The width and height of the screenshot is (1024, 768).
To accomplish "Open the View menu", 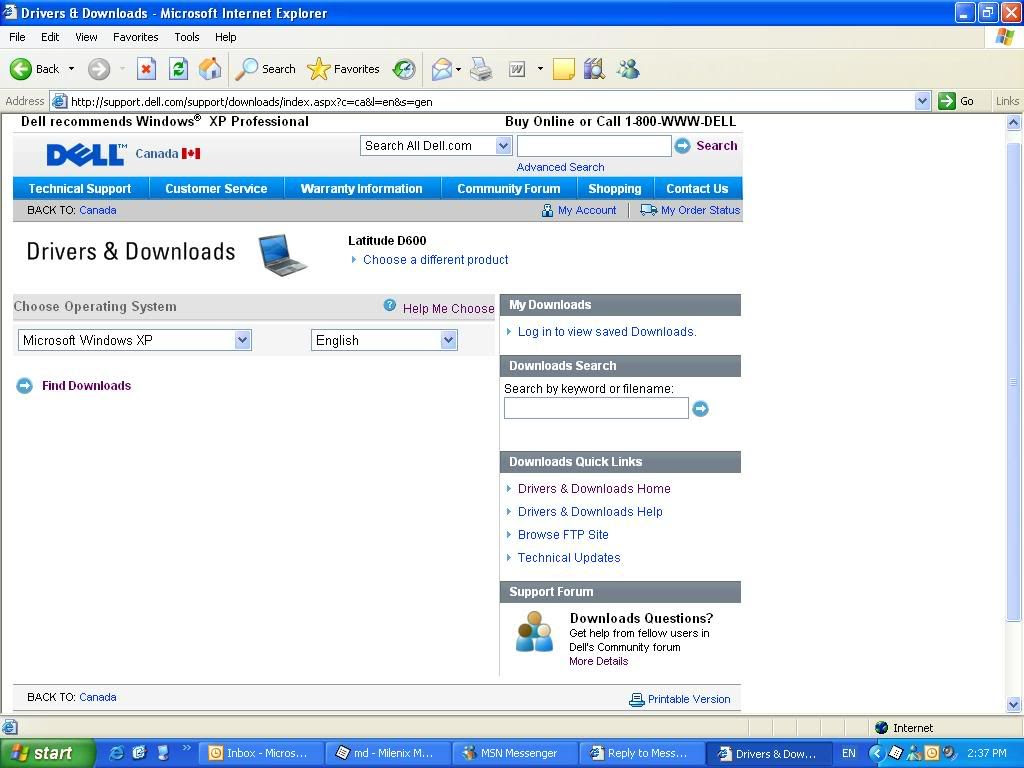I will pos(86,37).
